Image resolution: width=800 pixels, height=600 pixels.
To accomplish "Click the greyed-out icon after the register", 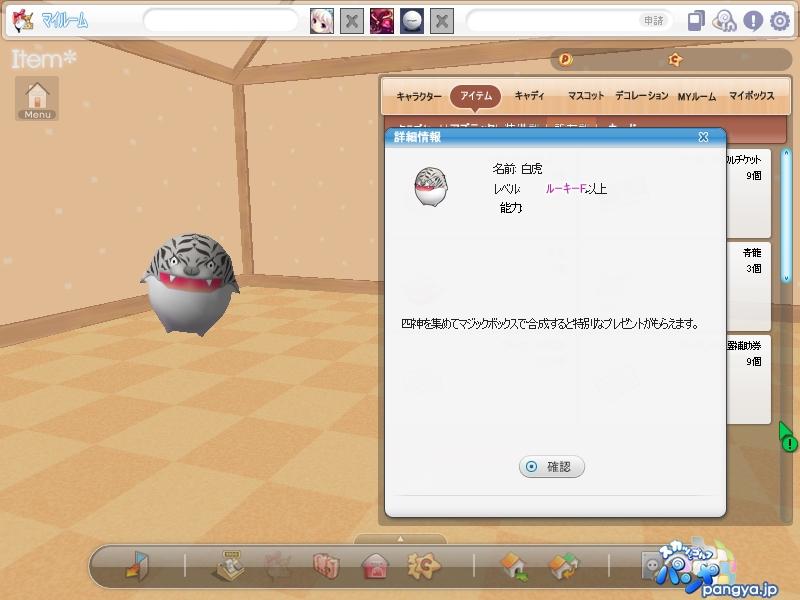I will click(278, 565).
